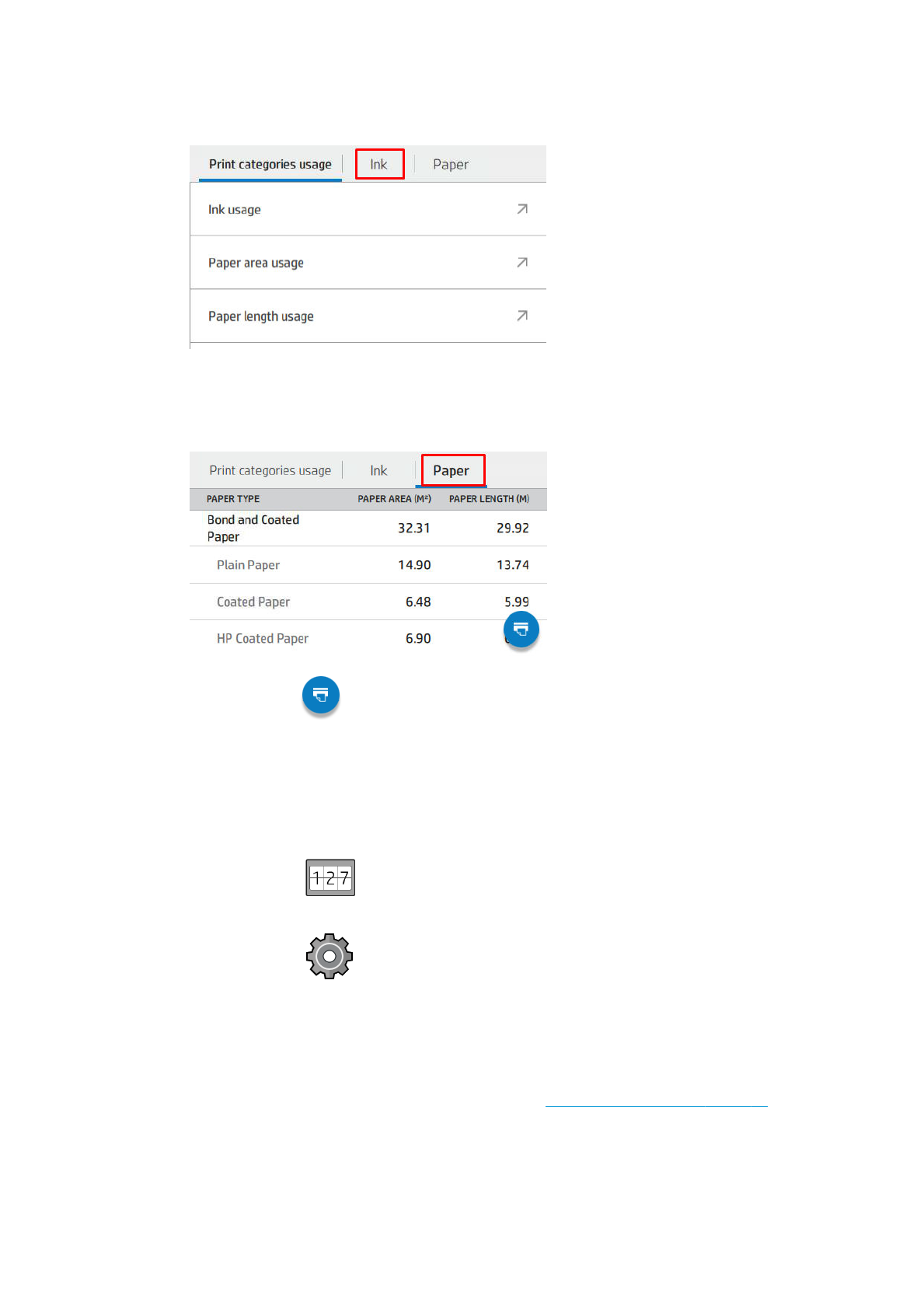
Task: Choose the Coated Paper row showing 6.48 area
Action: click(x=253, y=602)
